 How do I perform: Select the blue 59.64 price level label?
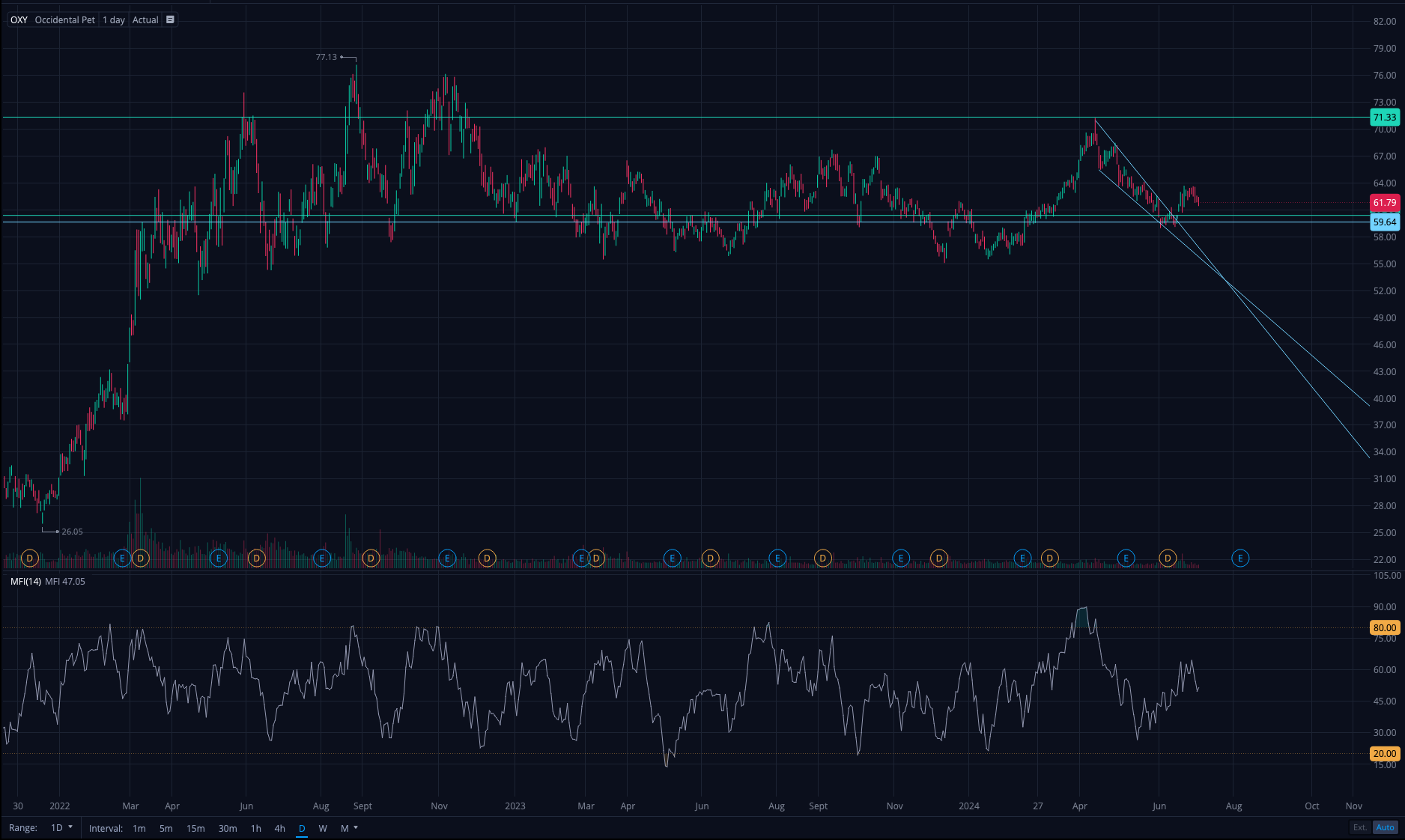[1384, 222]
